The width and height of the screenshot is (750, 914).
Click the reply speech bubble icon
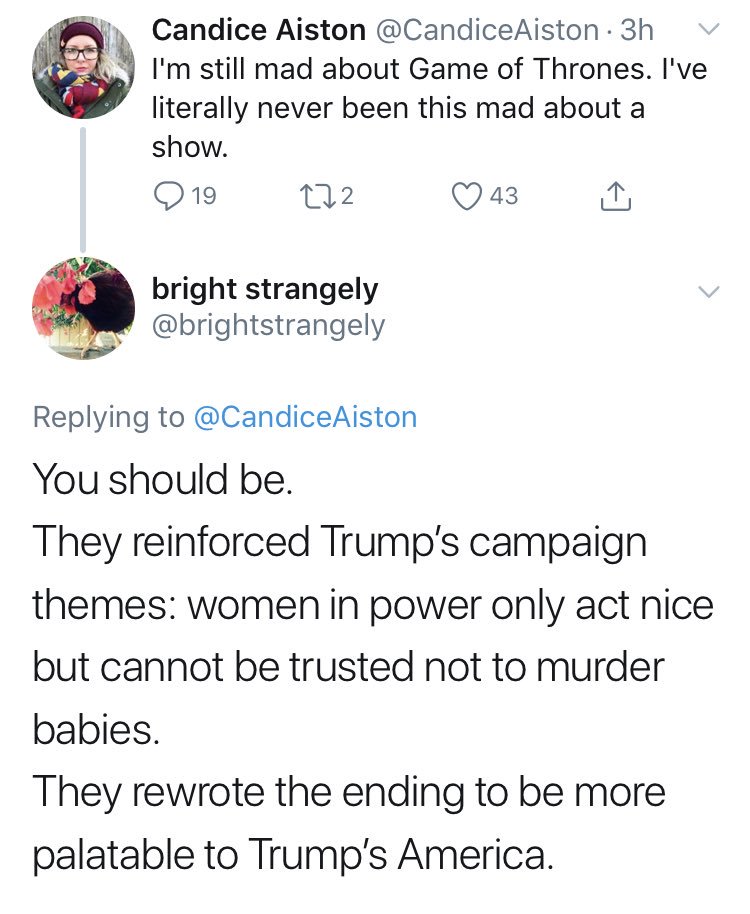[168, 196]
